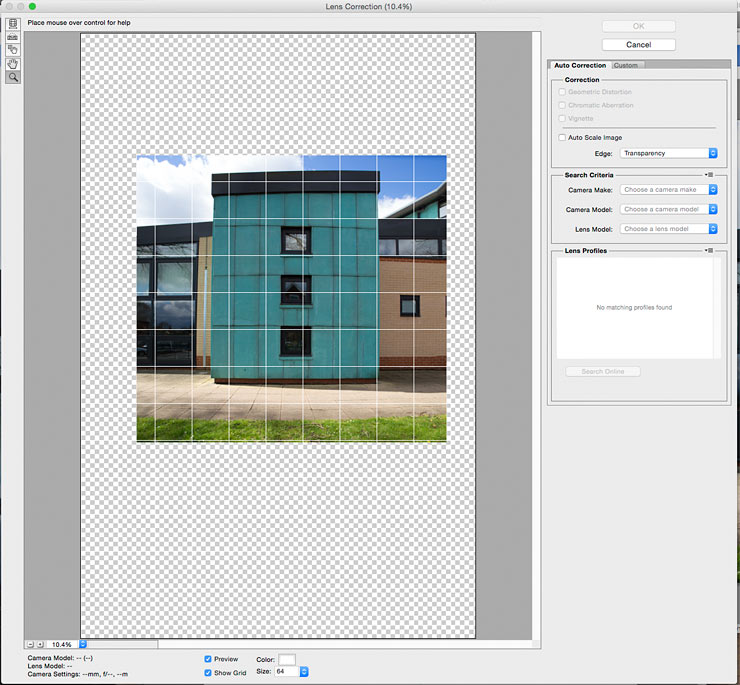Click the 'No matching profiles found' text
Screen dimensions: 740x685
(x=634, y=307)
